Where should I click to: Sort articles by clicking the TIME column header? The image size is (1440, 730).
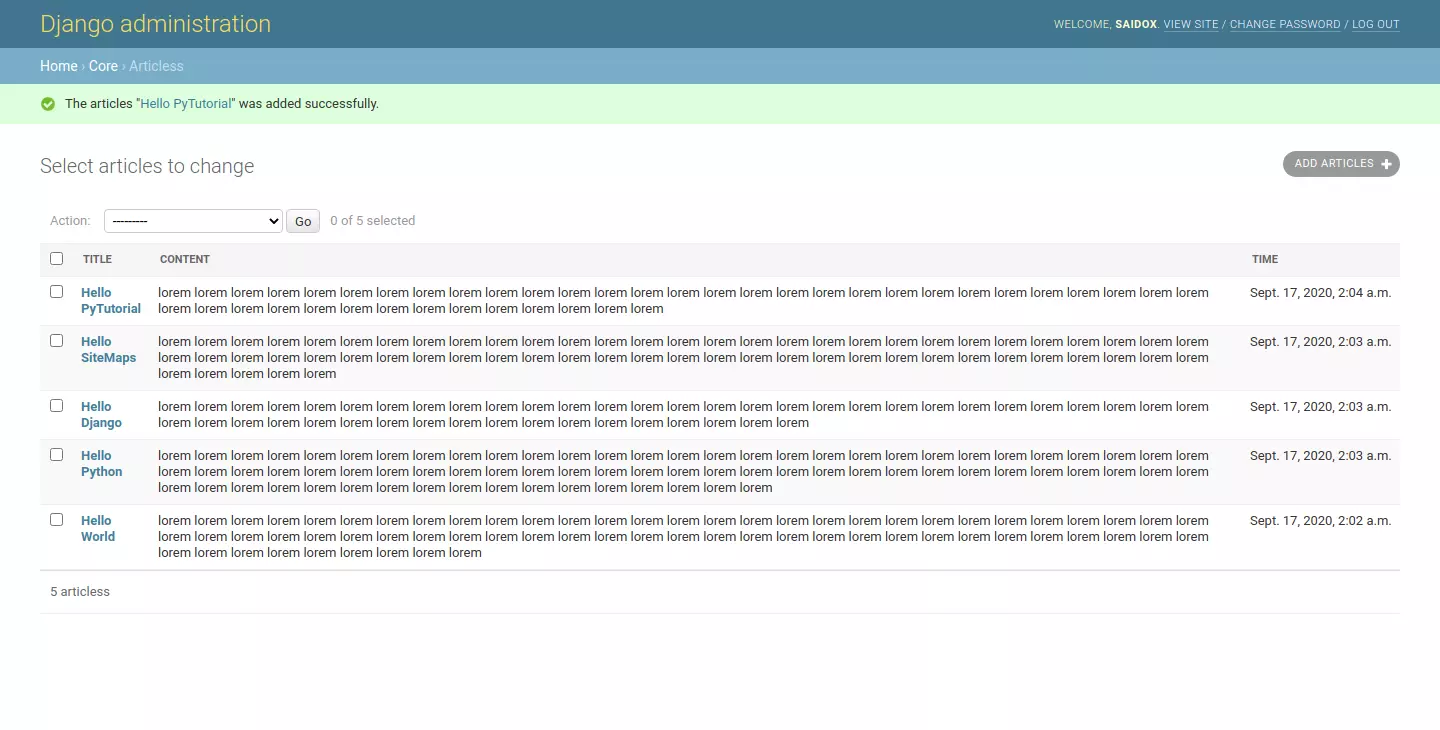point(1264,258)
